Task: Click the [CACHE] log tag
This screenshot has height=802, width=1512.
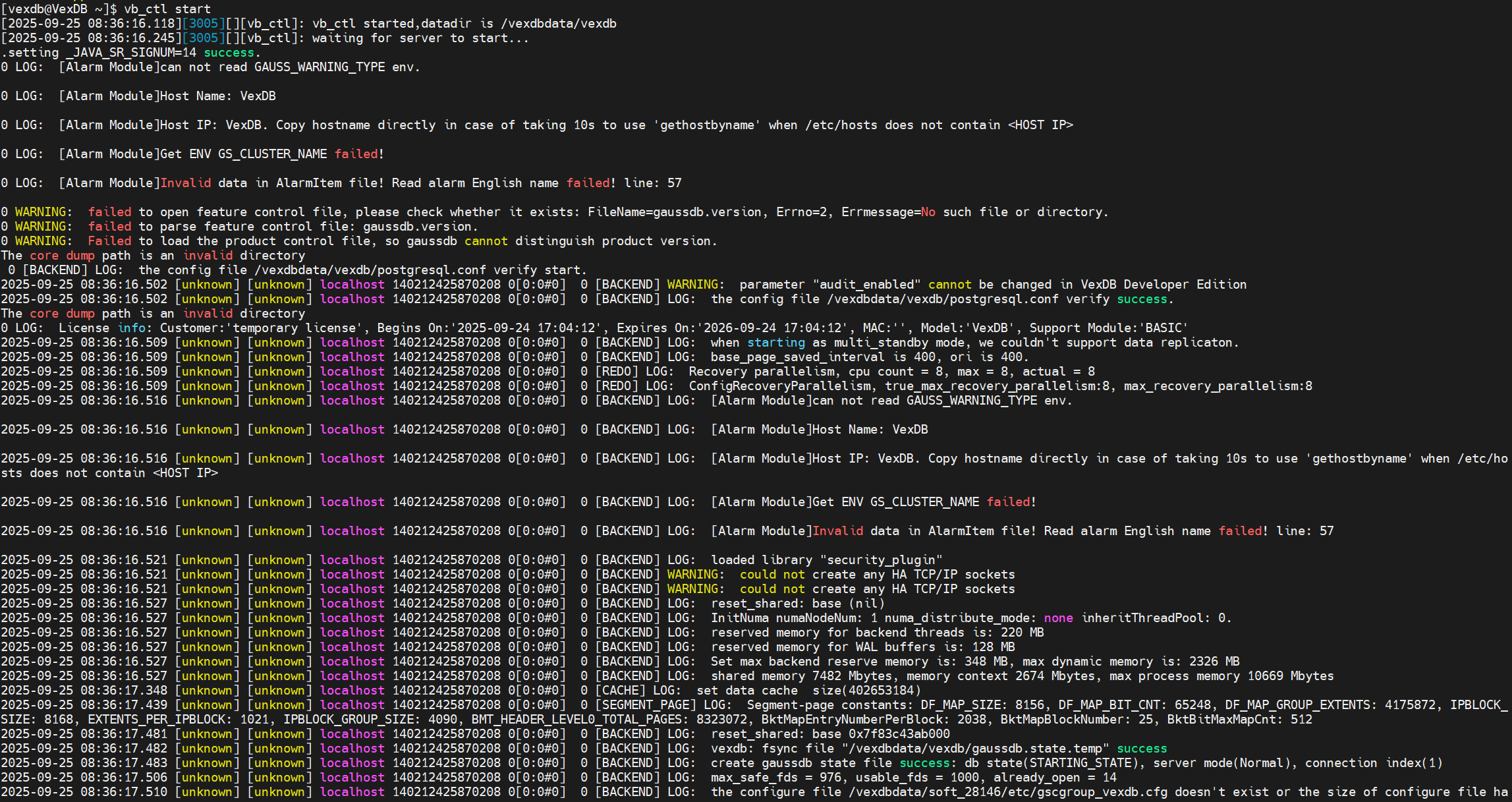Action: (x=620, y=690)
